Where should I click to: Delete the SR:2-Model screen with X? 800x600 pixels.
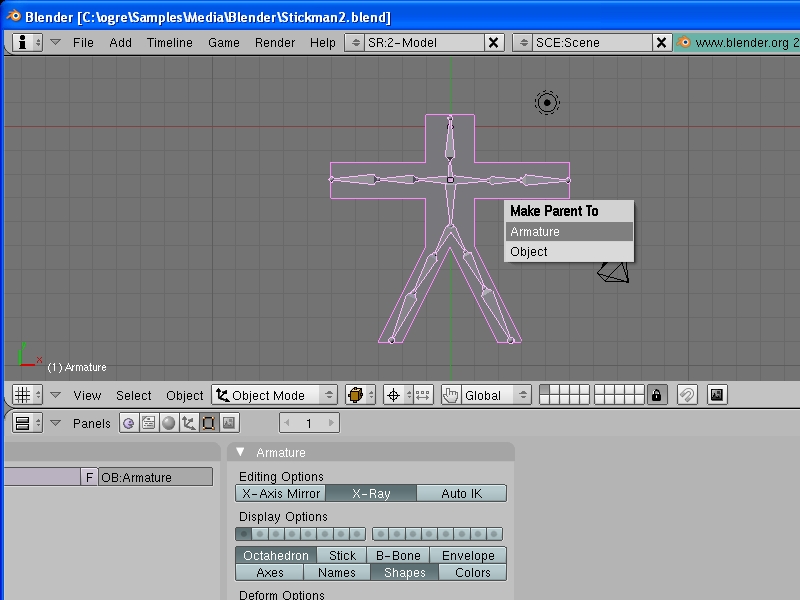coord(493,42)
